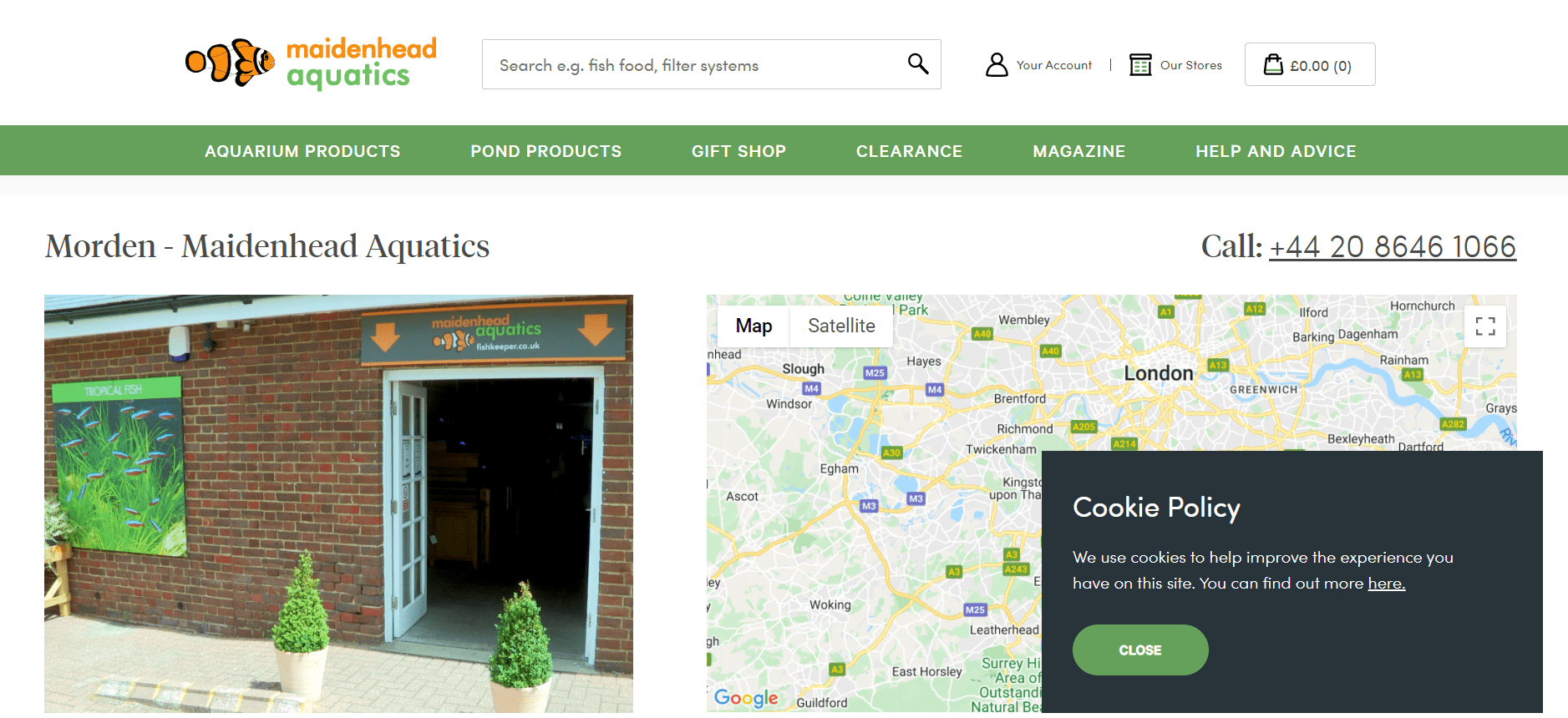Click the Google logo on map

click(x=746, y=698)
